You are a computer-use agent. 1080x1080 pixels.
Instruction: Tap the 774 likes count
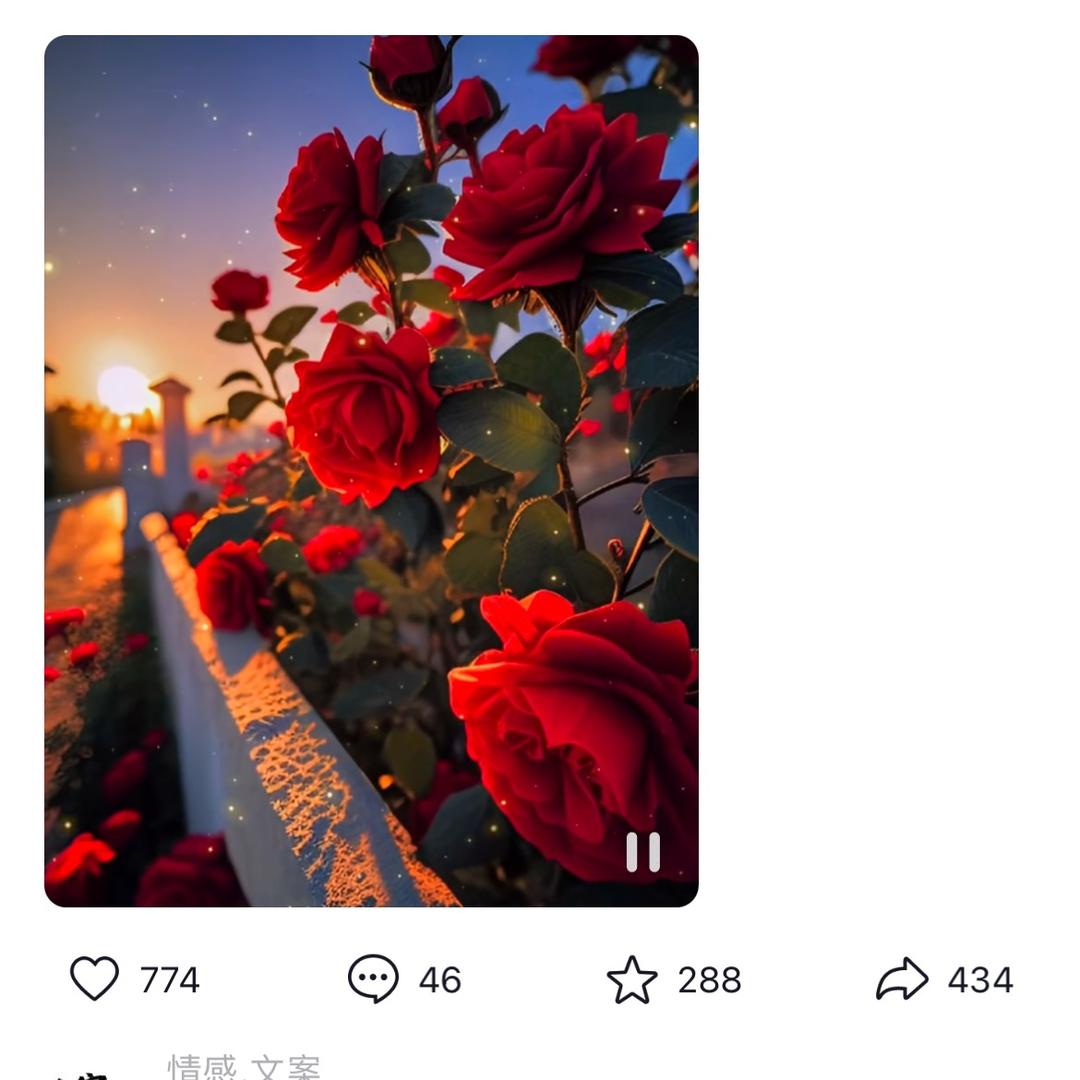click(x=170, y=980)
